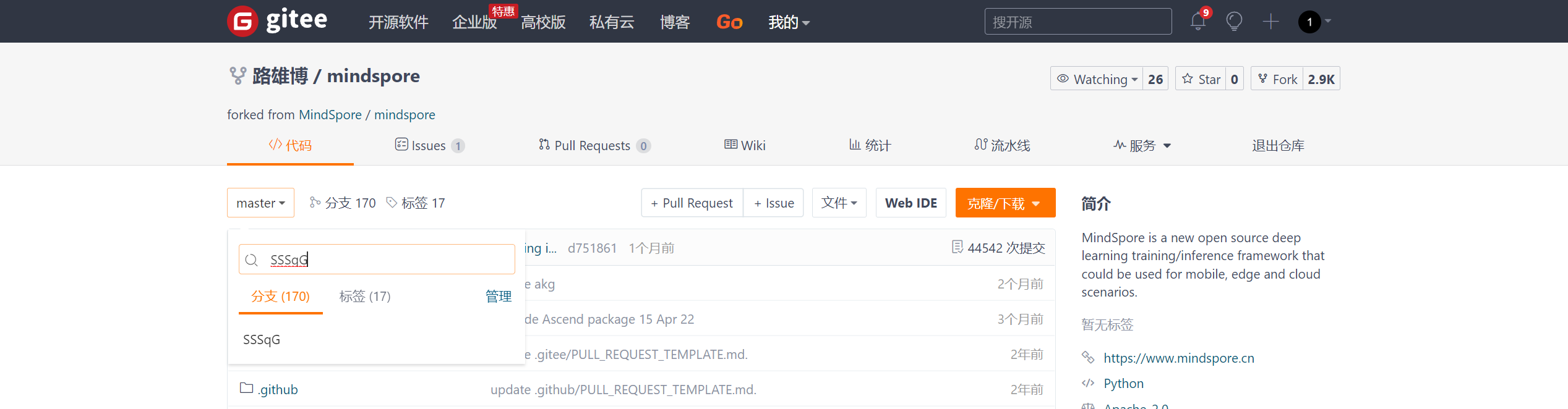Screen dimensions: 1568x409
Task: Click the search magnifier in branch filter
Action: click(251, 259)
